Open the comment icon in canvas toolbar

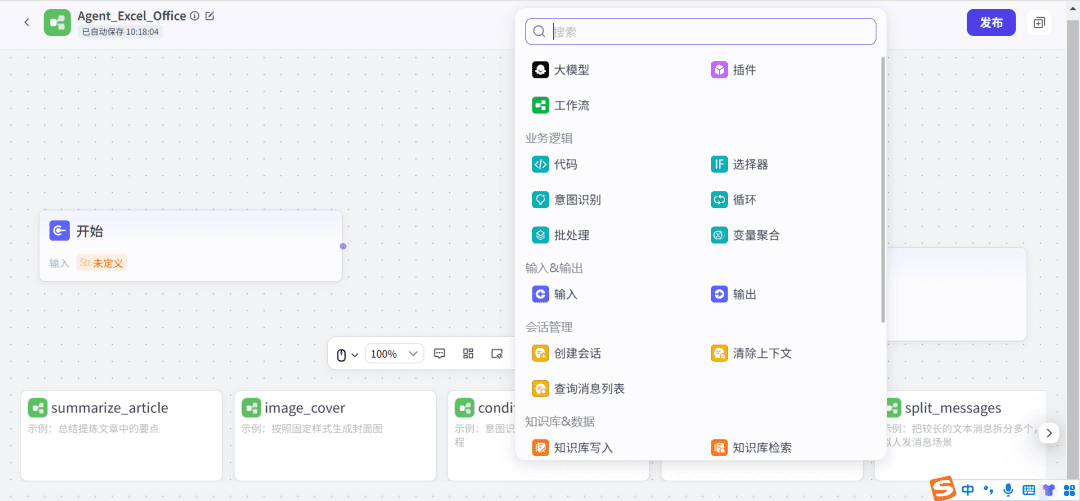coord(439,354)
